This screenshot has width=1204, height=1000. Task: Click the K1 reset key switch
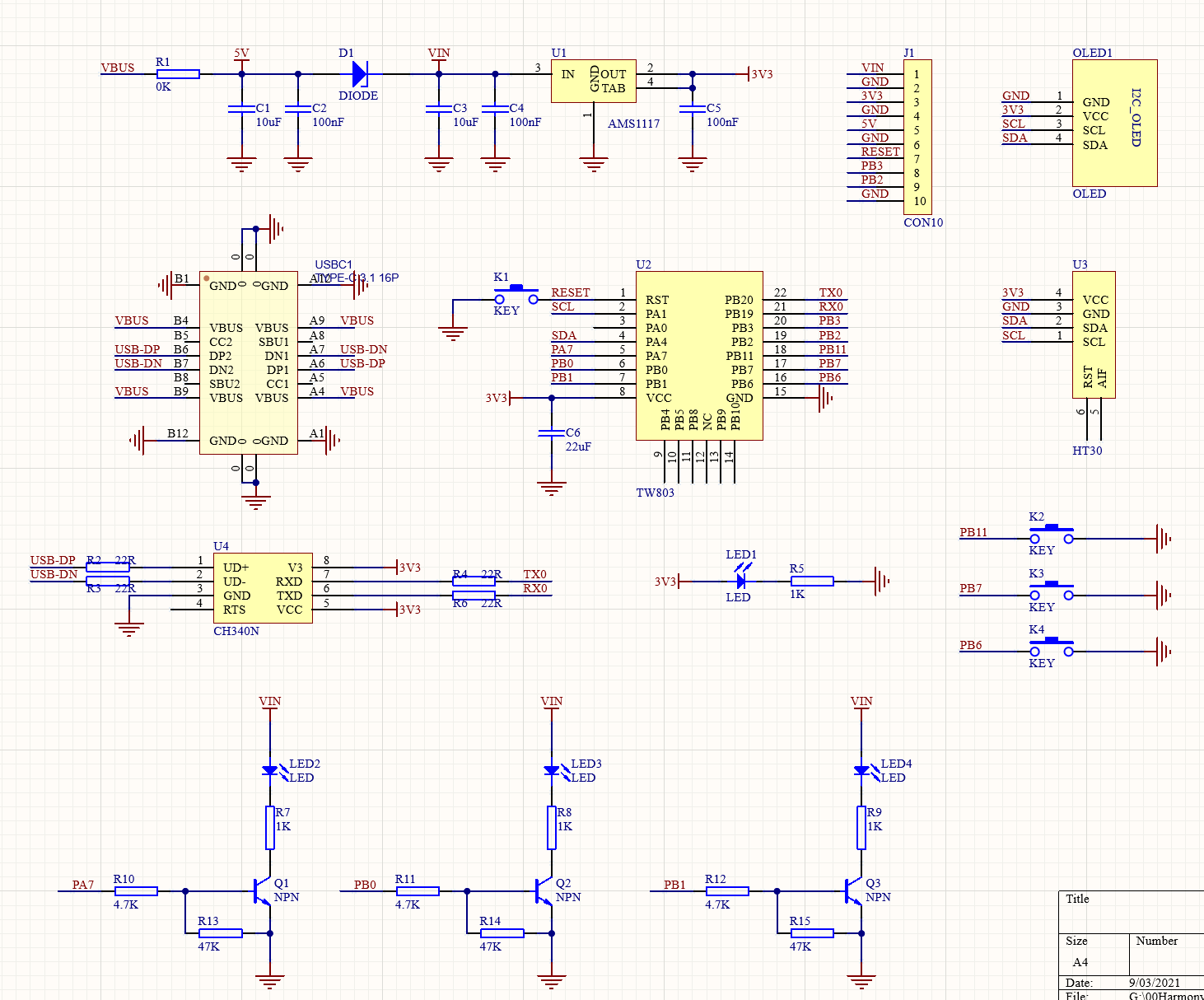tap(516, 295)
